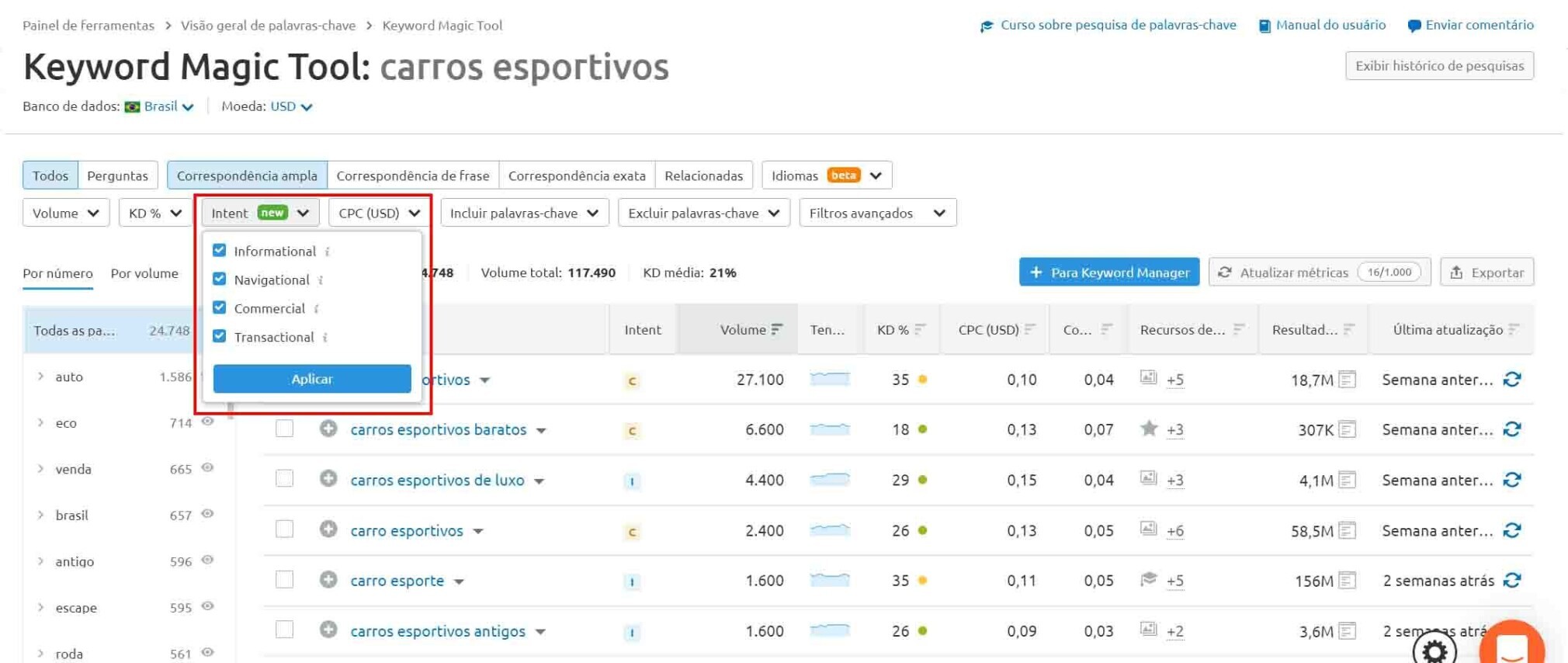Open the Volume filter dropdown
Viewport: 1568px width, 663px height.
(x=66, y=213)
